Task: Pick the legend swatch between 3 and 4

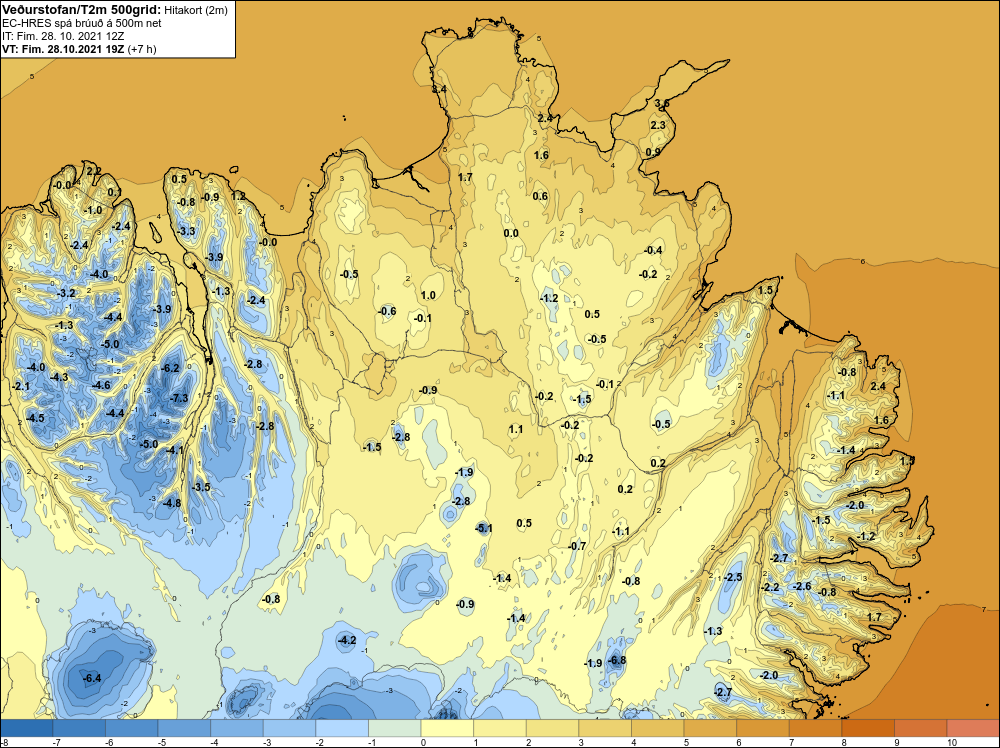Action: click(x=605, y=728)
